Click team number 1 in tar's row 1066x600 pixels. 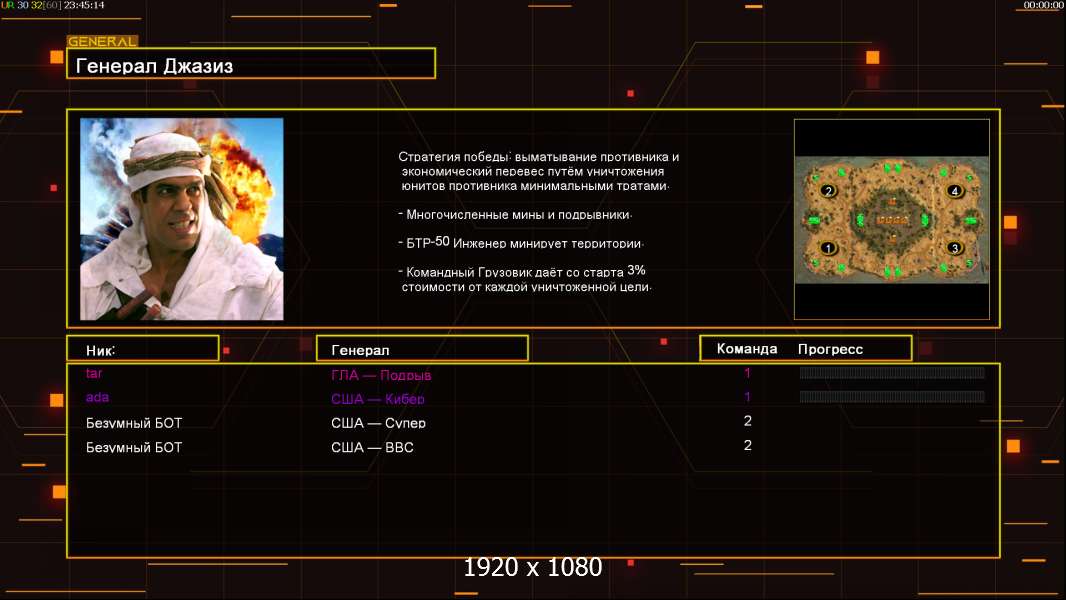(x=747, y=372)
